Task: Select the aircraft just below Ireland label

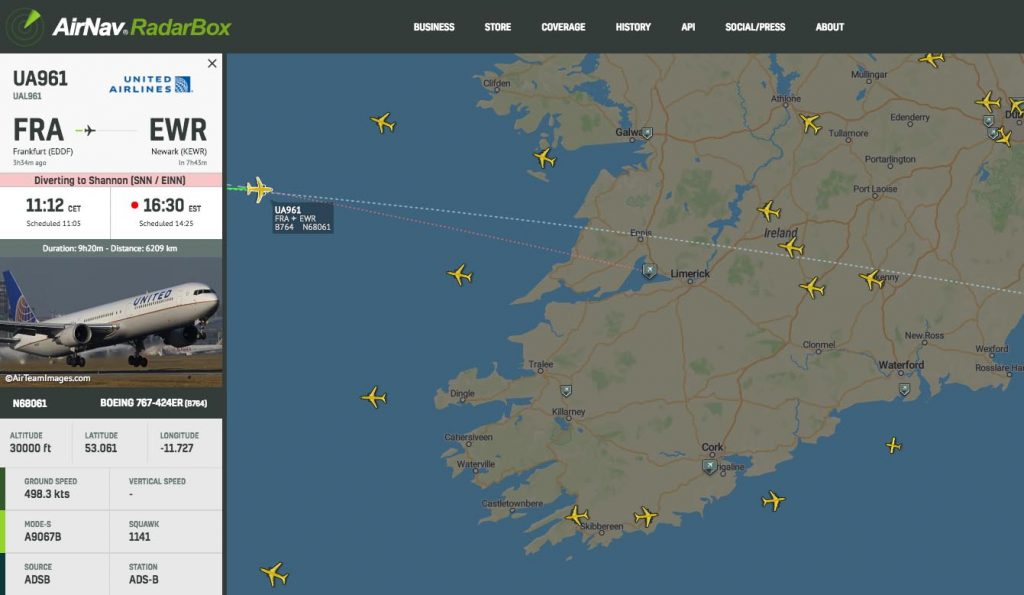Action: pyautogui.click(x=791, y=248)
